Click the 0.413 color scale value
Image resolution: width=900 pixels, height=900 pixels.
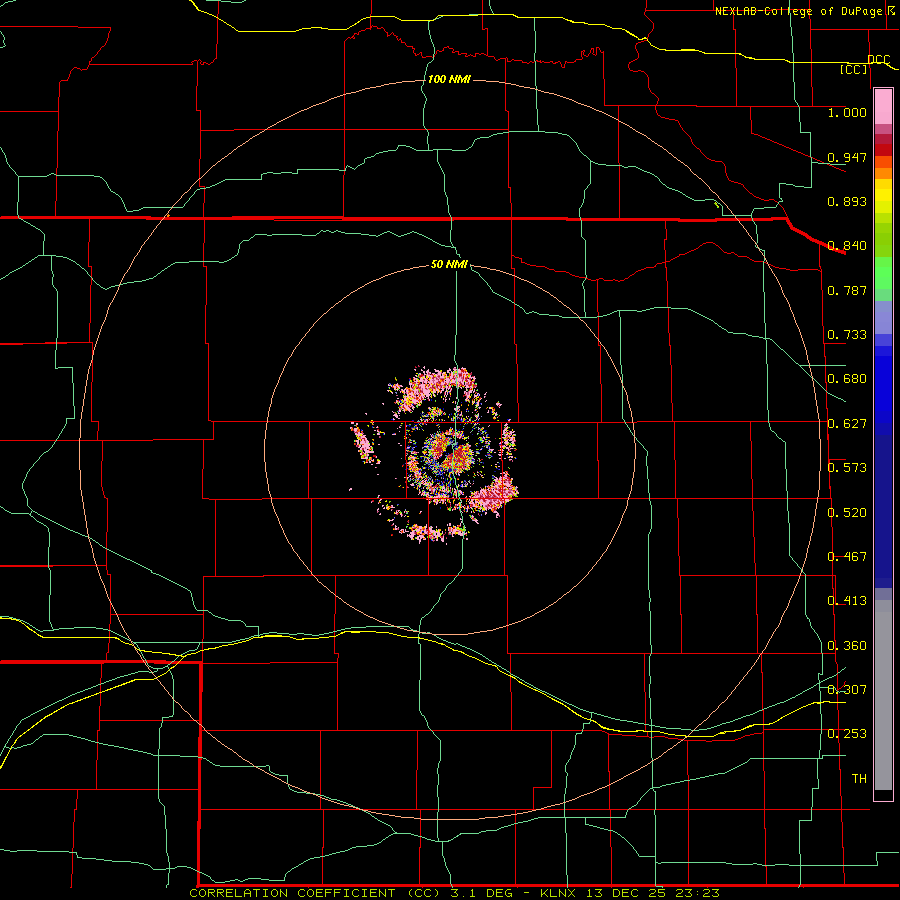pos(847,601)
